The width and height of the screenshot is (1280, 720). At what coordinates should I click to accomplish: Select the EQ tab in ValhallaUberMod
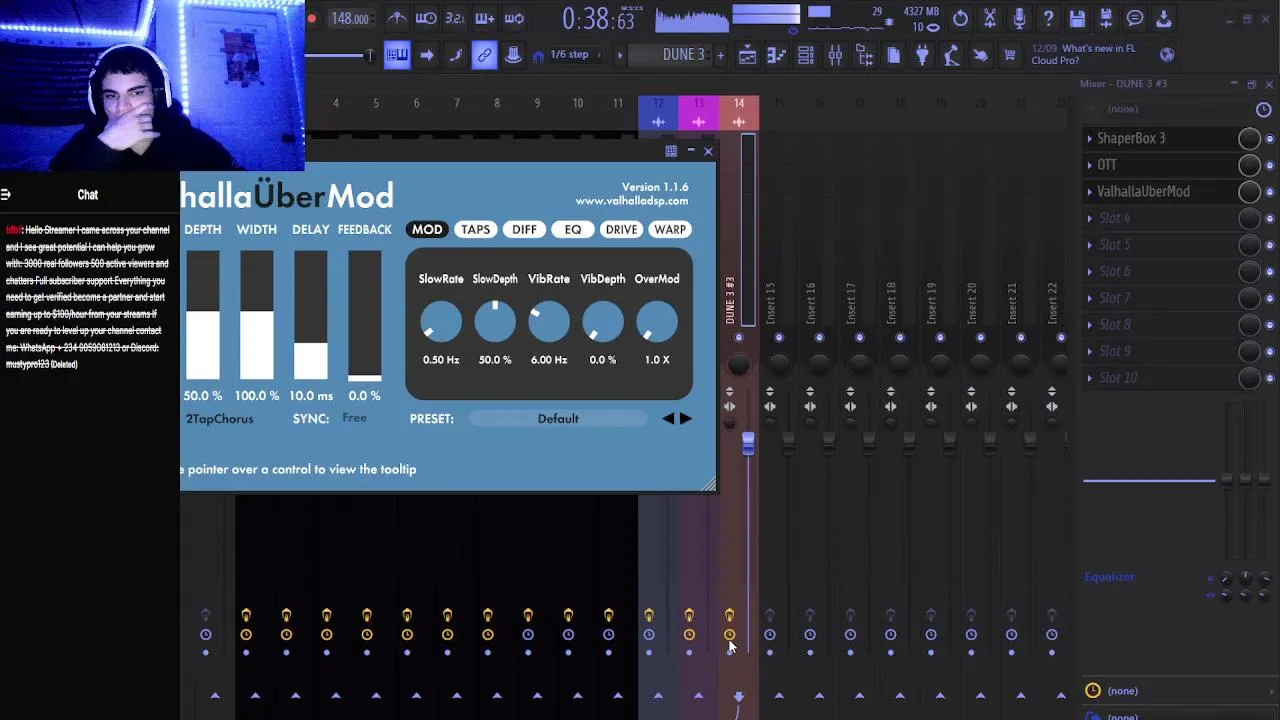[572, 230]
